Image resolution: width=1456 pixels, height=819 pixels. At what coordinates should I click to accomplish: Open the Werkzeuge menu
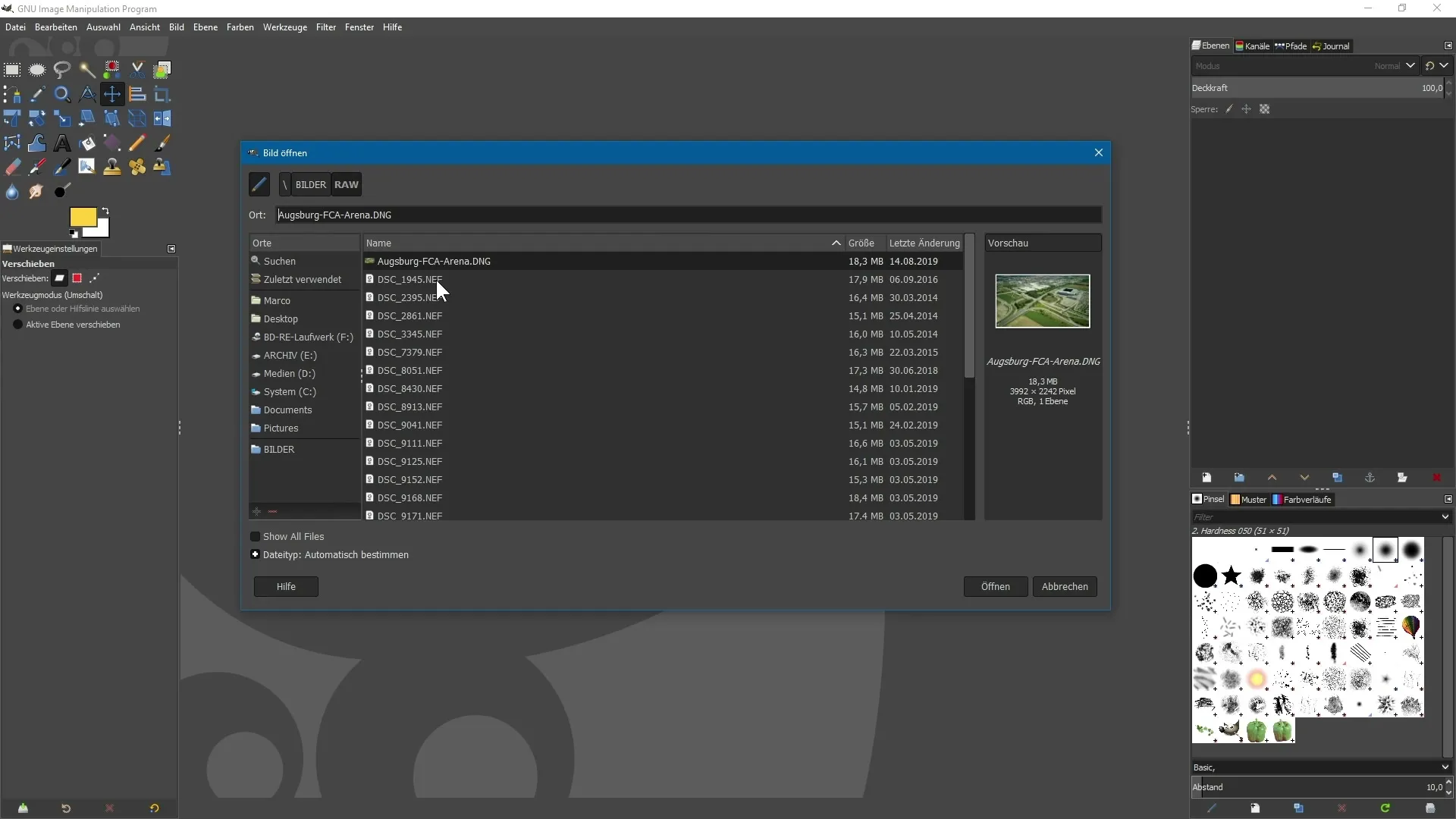click(x=285, y=27)
